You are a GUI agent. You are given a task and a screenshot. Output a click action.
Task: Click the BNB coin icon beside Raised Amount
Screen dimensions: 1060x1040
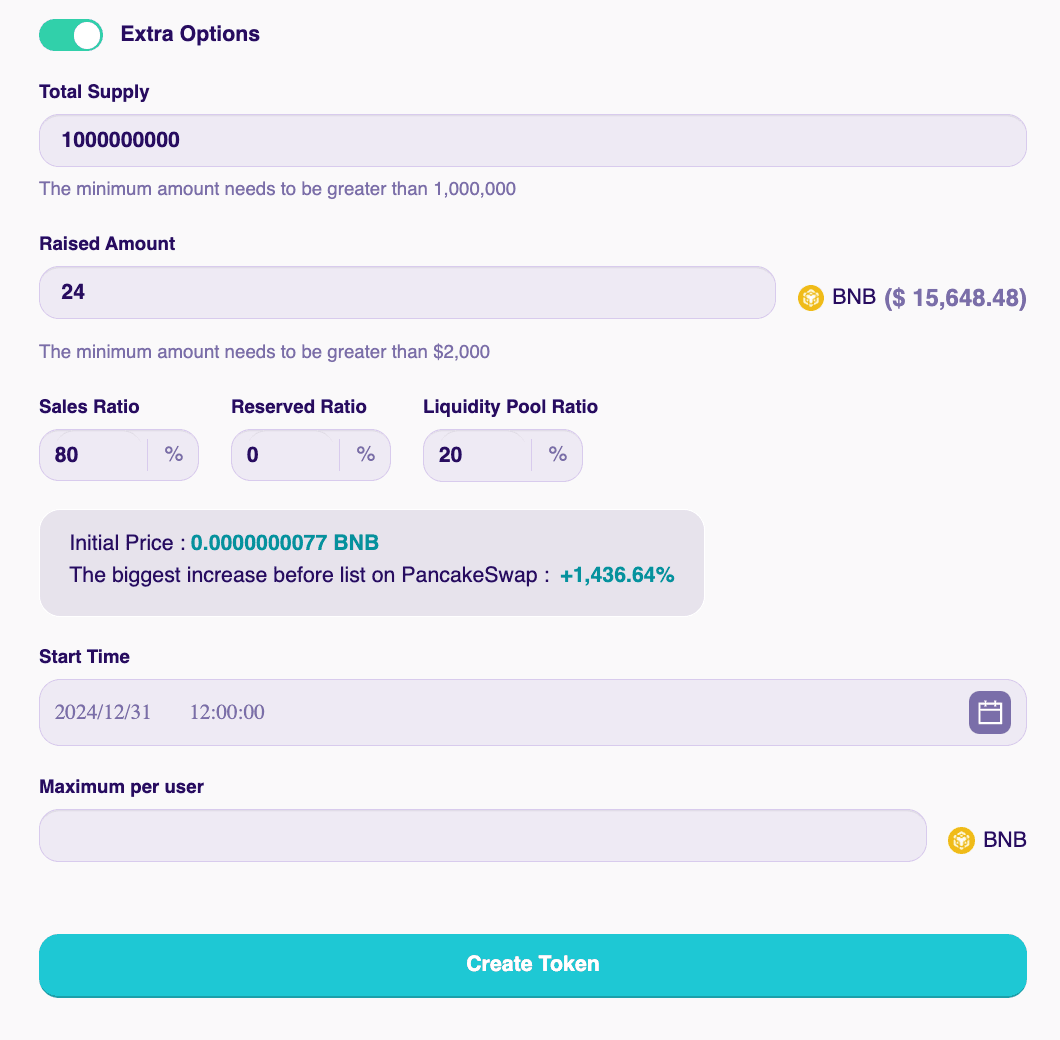[810, 298]
